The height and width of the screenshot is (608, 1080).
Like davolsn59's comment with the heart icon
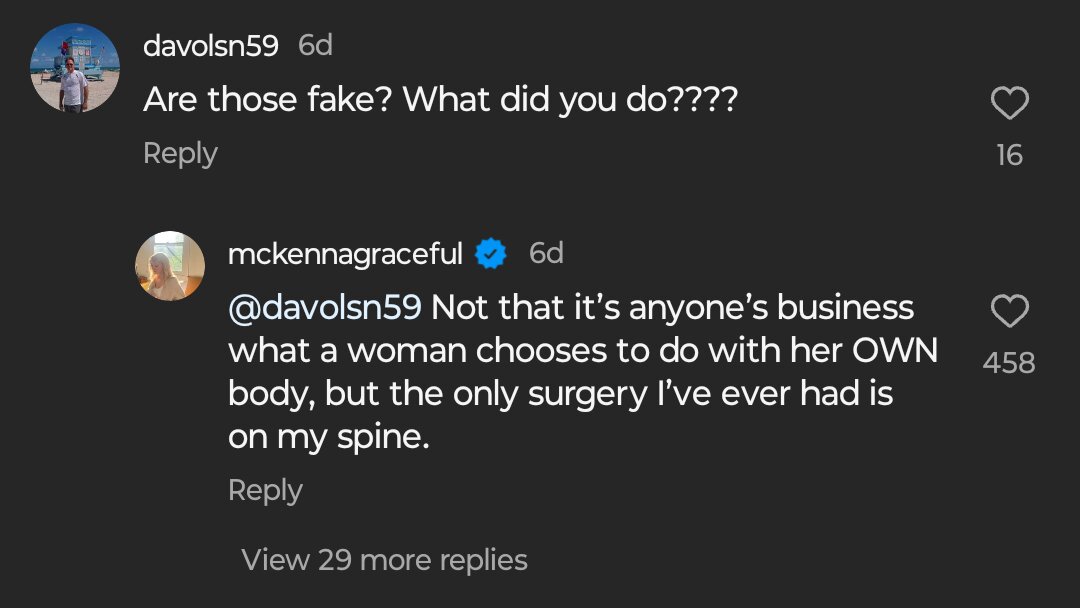coord(1010,103)
